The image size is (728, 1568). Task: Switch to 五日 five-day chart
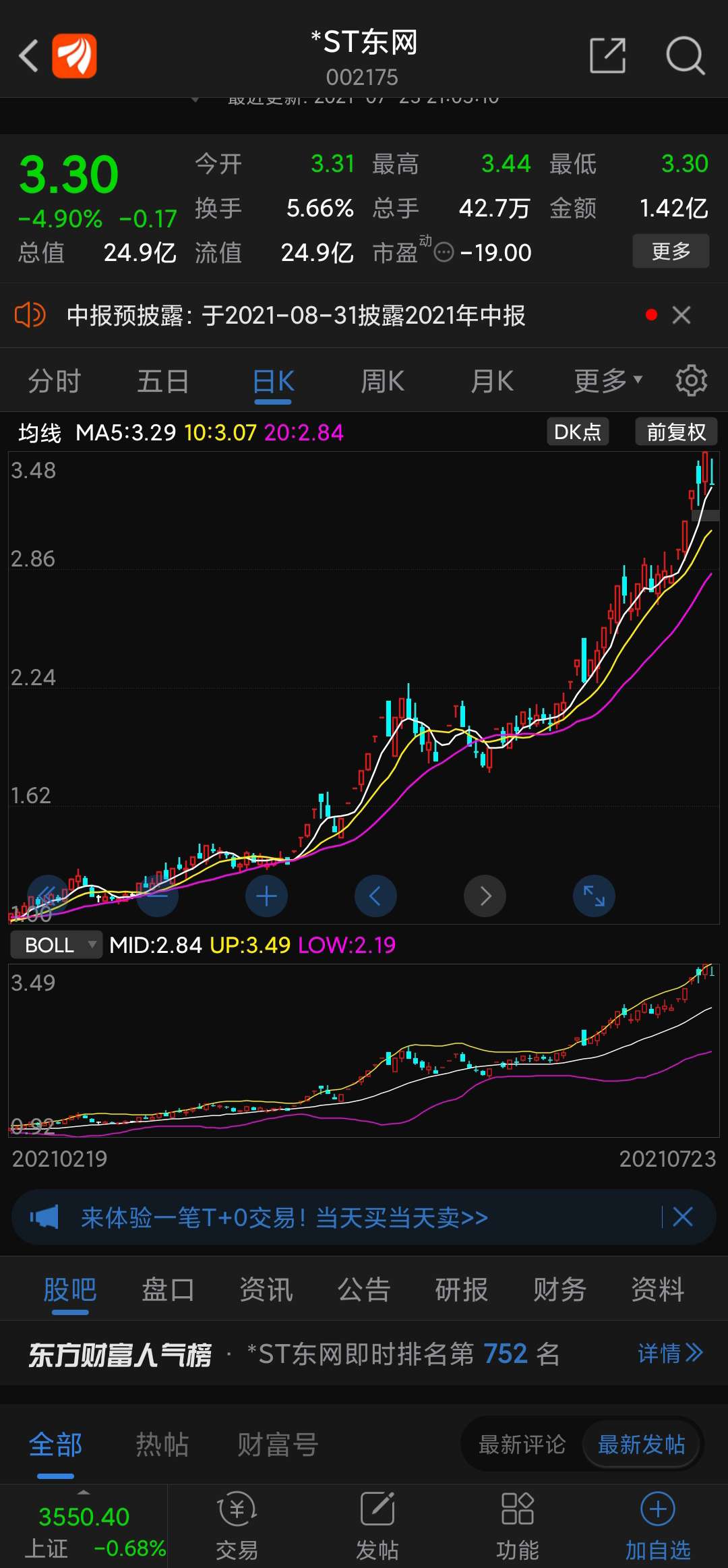pos(163,381)
